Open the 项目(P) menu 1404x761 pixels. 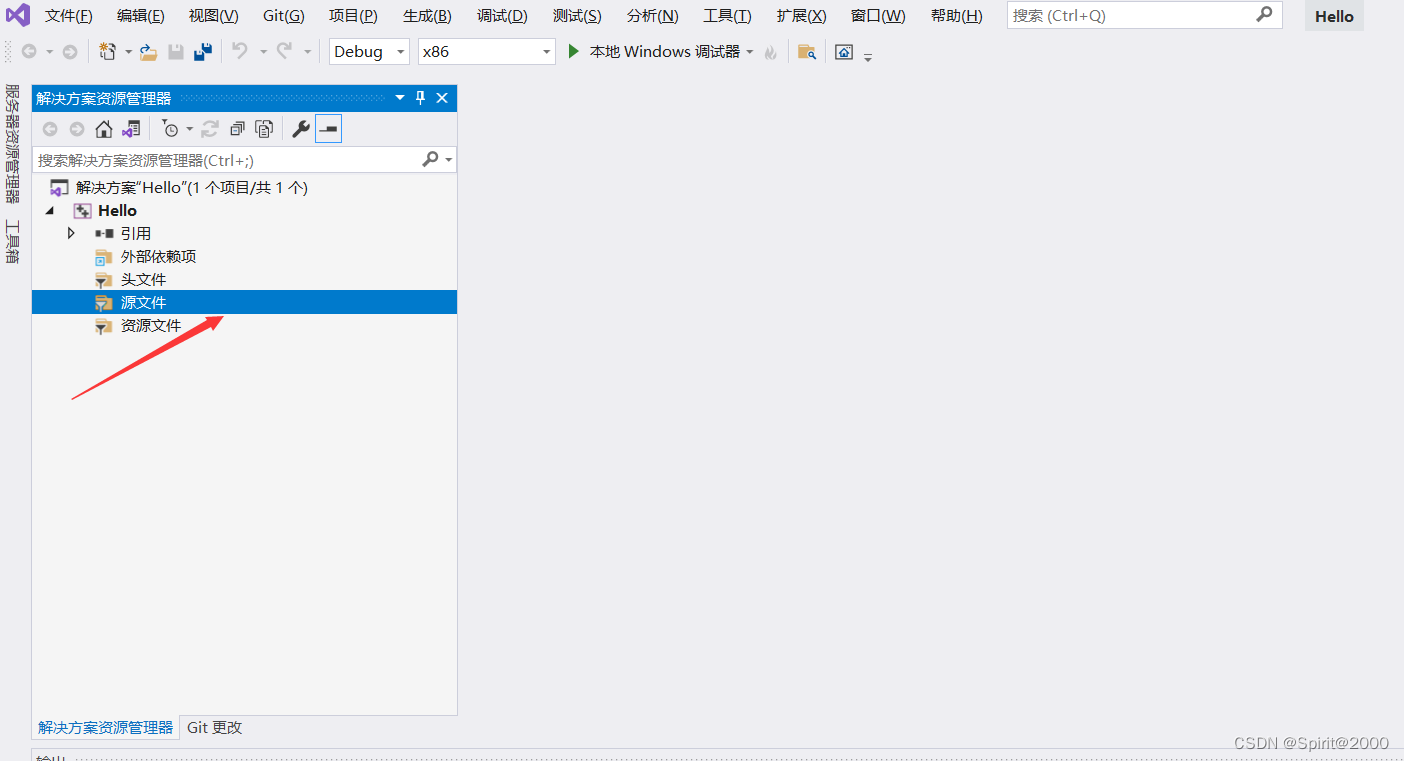pos(354,16)
